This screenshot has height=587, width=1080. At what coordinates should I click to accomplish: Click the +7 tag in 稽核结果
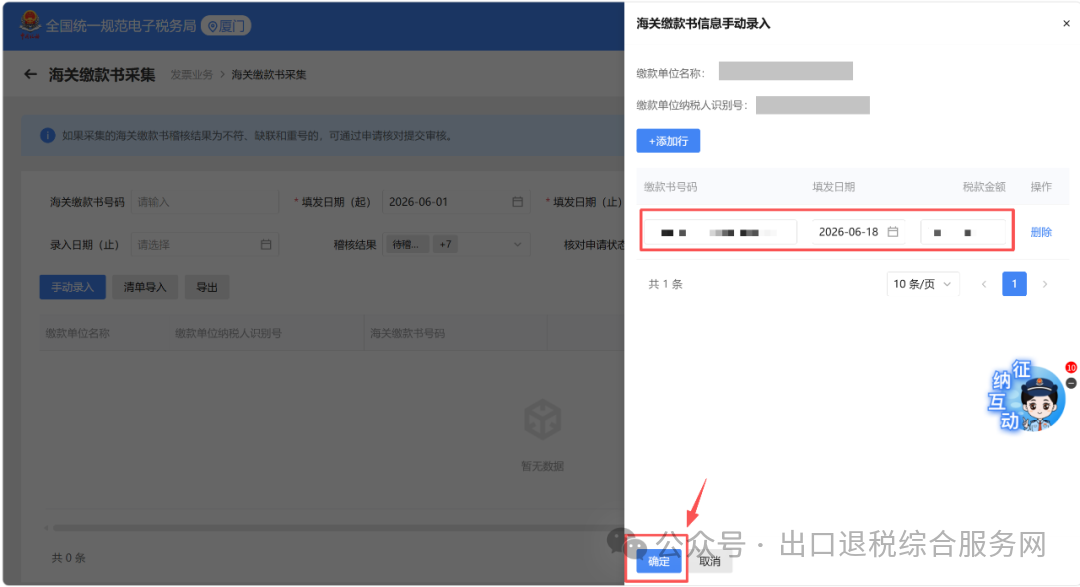pos(446,244)
